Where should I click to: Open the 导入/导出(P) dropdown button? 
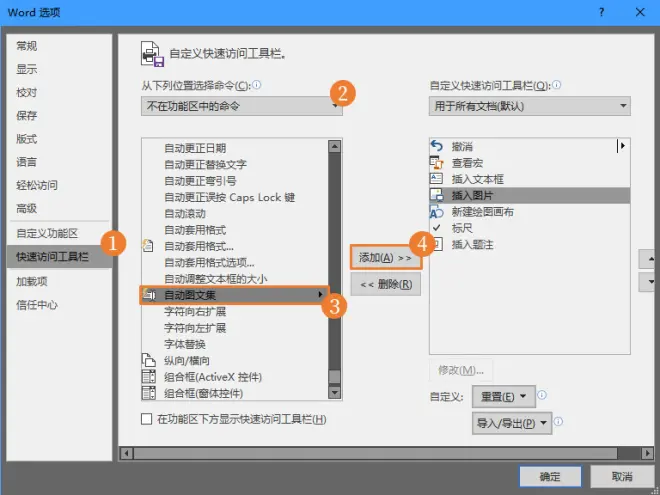(x=512, y=423)
